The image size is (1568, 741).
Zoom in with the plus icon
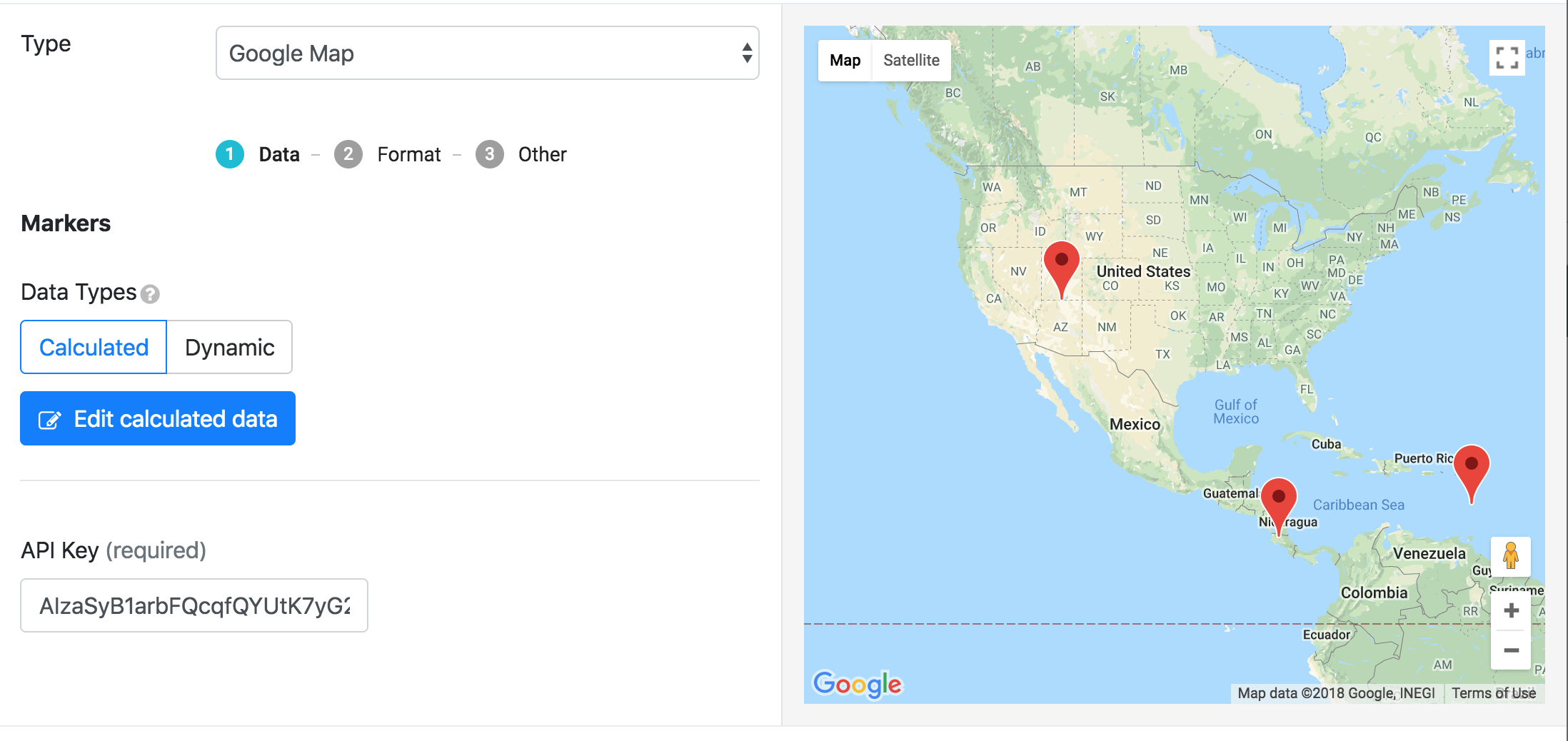pos(1511,611)
